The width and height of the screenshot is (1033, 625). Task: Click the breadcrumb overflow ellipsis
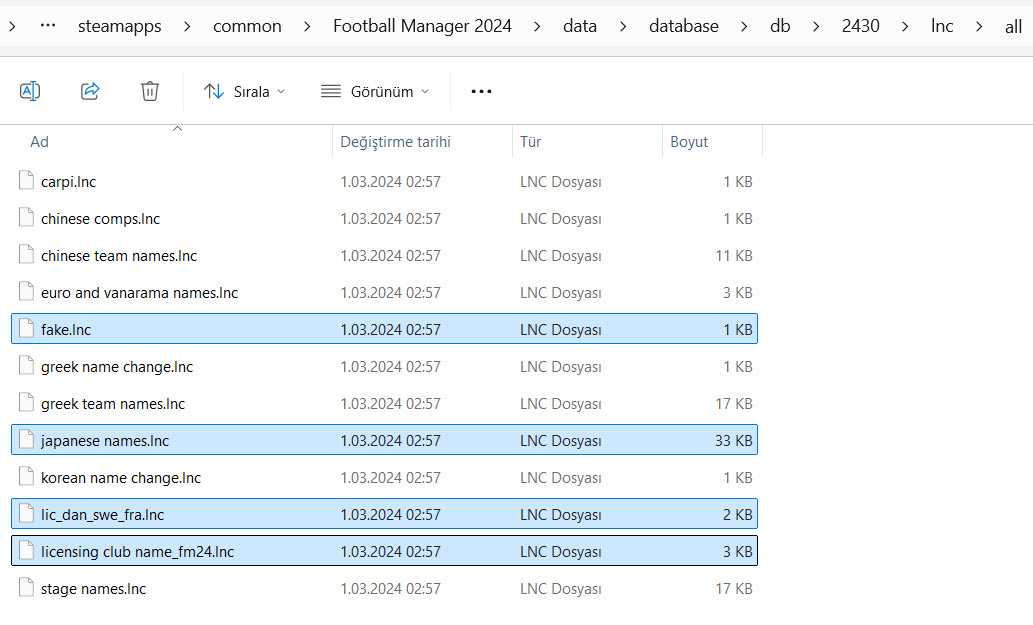click(x=47, y=26)
